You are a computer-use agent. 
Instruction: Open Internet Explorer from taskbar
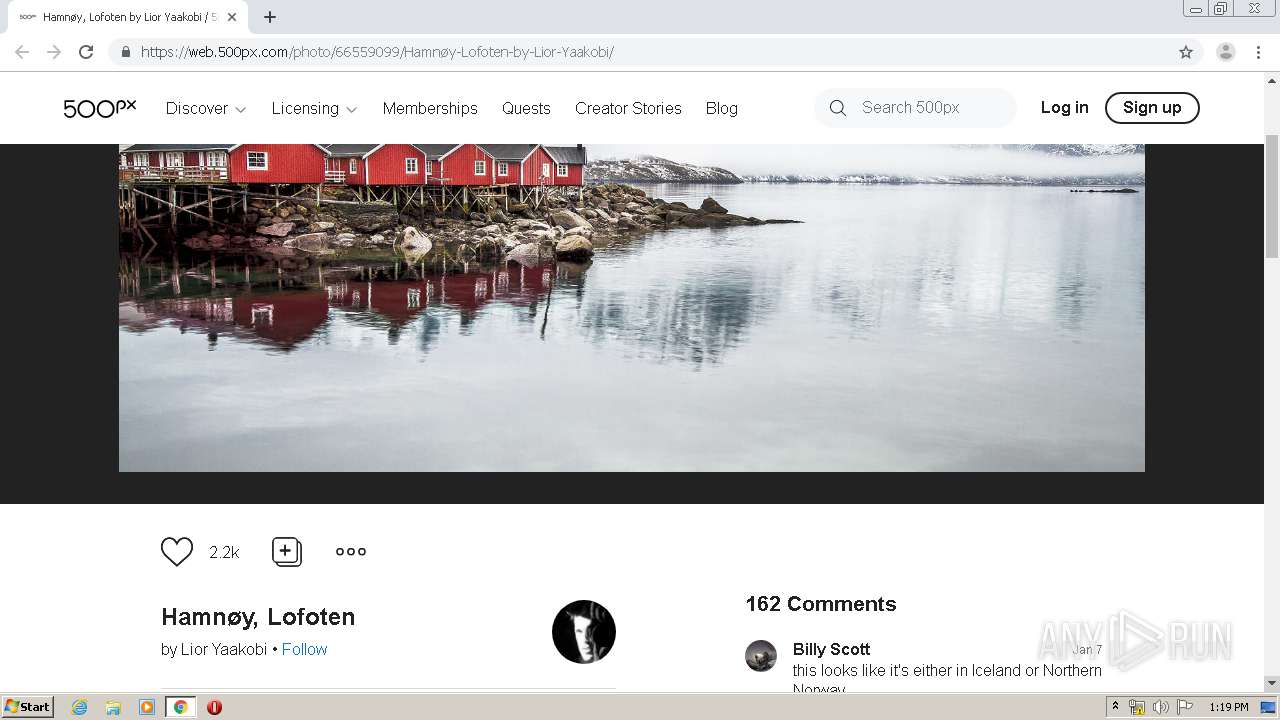click(x=80, y=707)
